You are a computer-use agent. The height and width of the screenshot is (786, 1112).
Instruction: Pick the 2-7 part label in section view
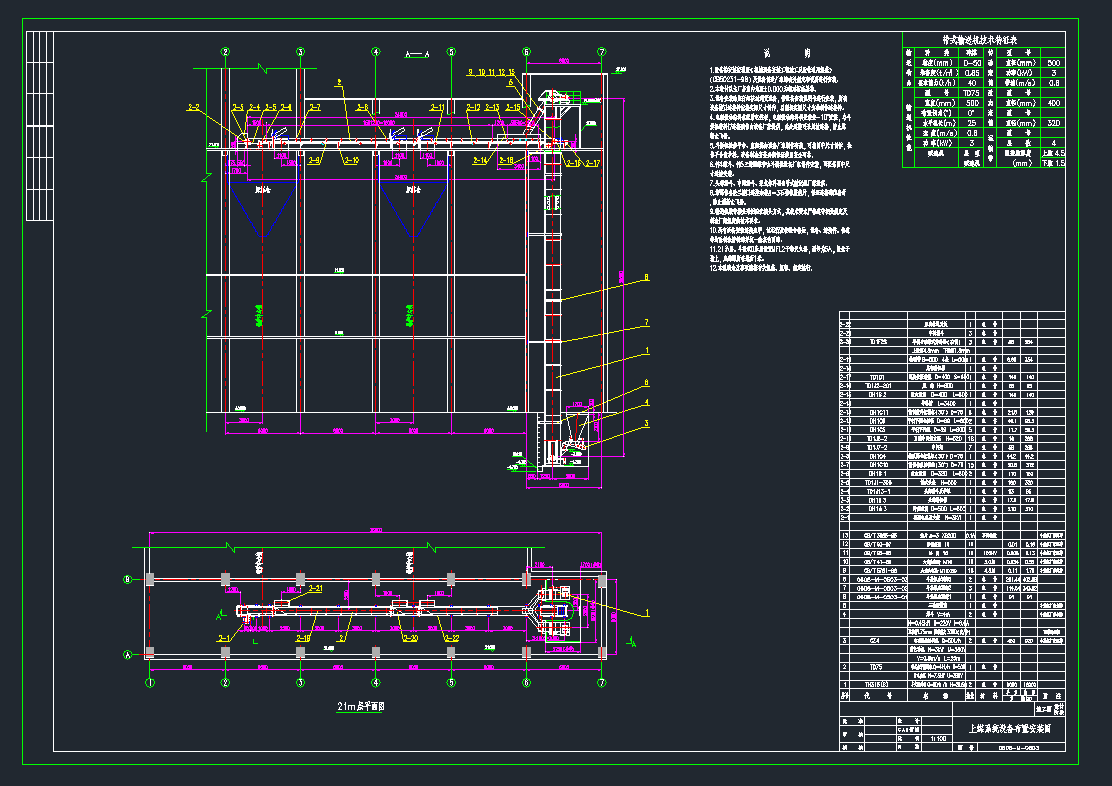314,107
